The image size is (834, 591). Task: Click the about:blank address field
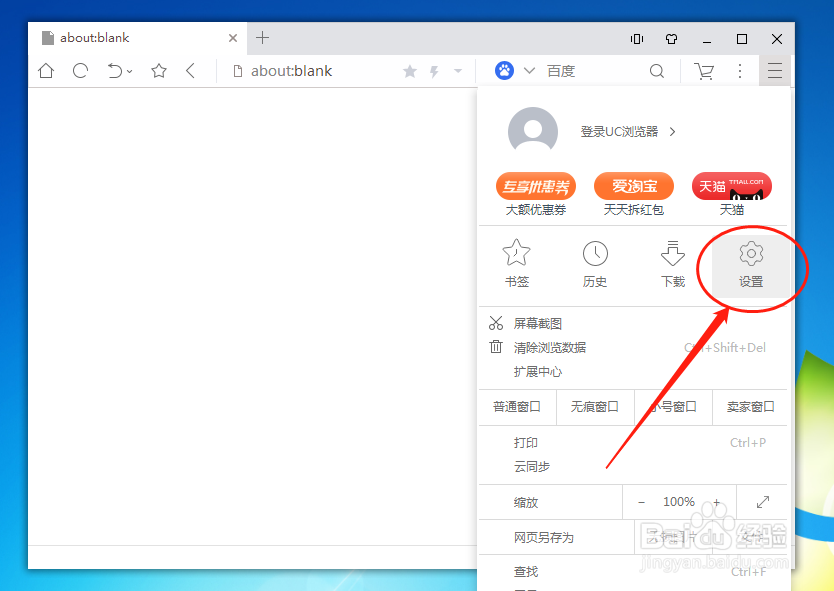pyautogui.click(x=316, y=71)
